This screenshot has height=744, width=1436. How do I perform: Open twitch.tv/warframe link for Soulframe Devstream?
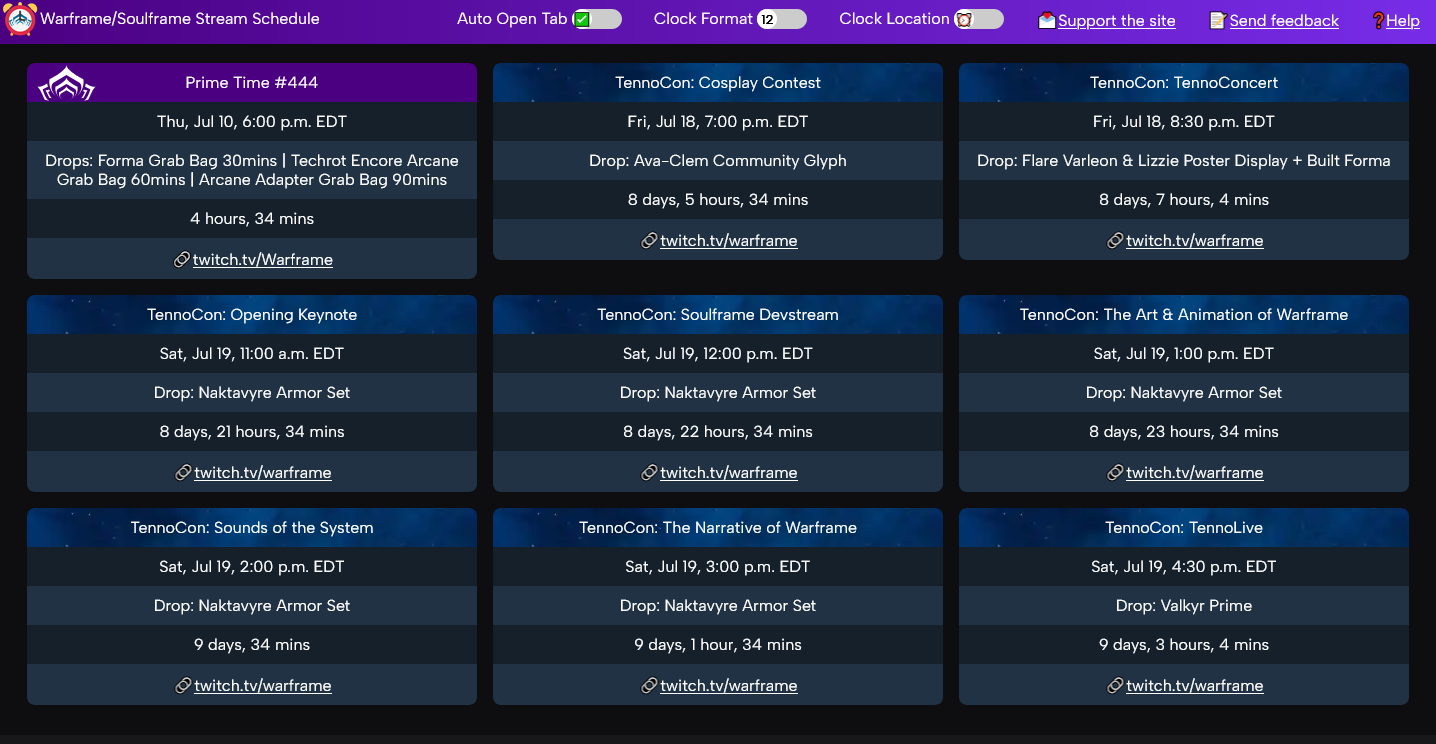(729, 472)
